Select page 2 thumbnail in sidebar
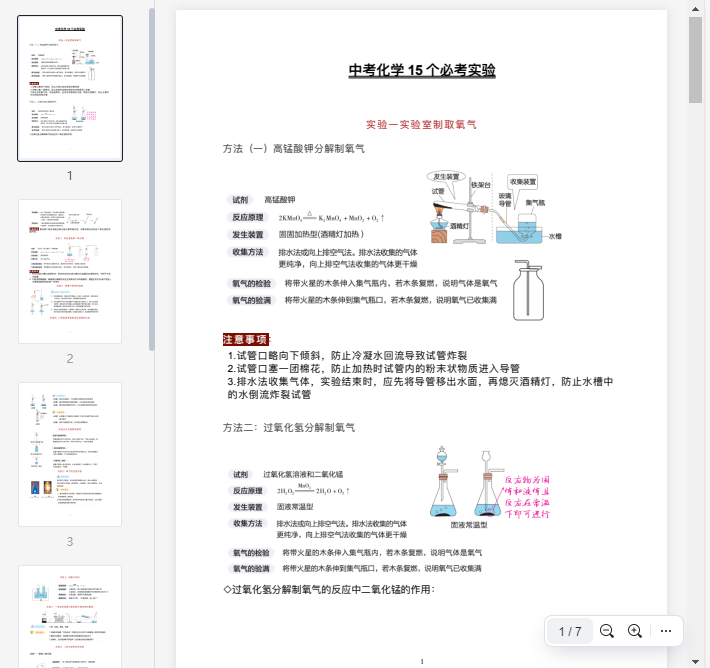The width and height of the screenshot is (710, 668). 70,271
